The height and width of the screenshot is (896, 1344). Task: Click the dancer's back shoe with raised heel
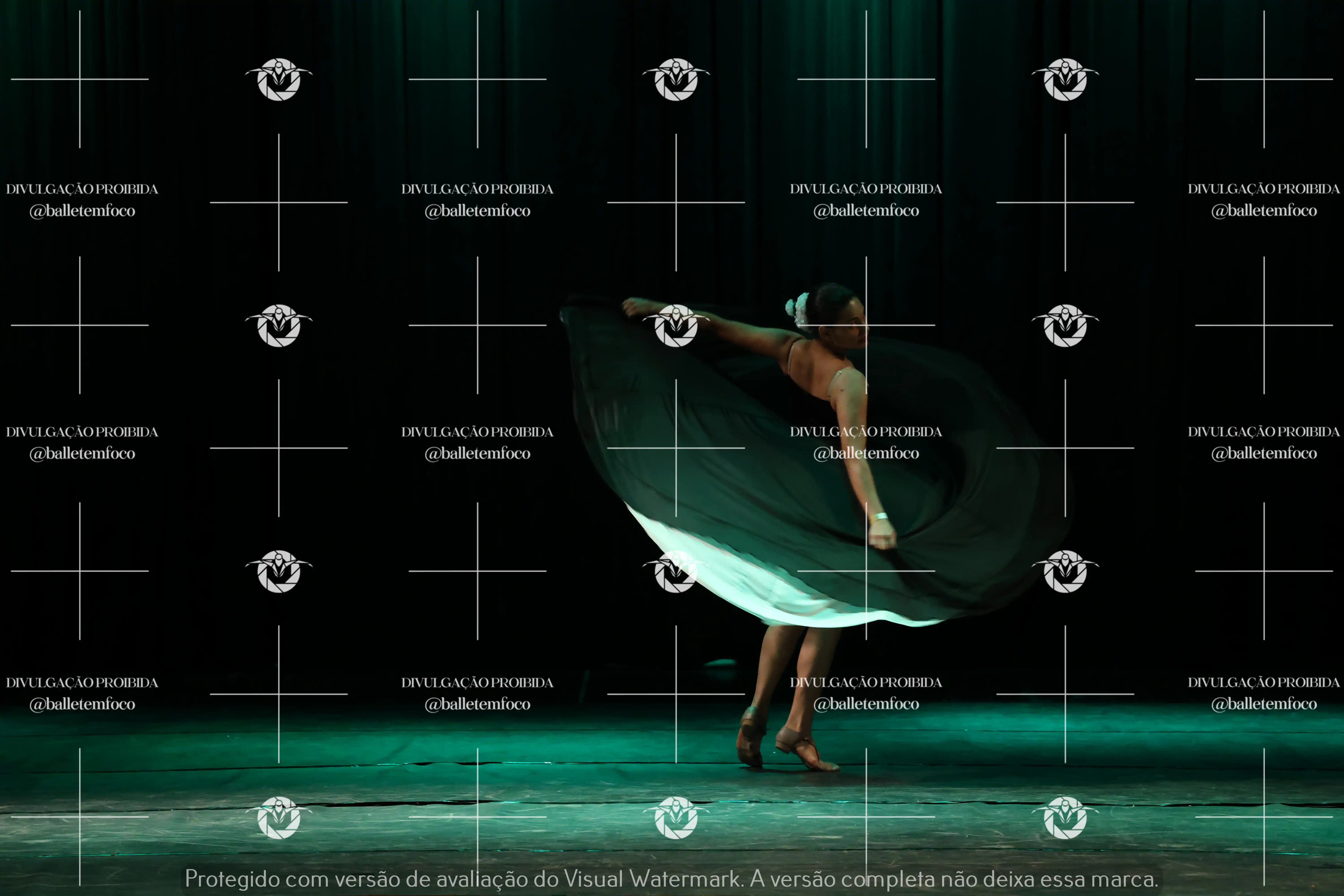point(752,737)
